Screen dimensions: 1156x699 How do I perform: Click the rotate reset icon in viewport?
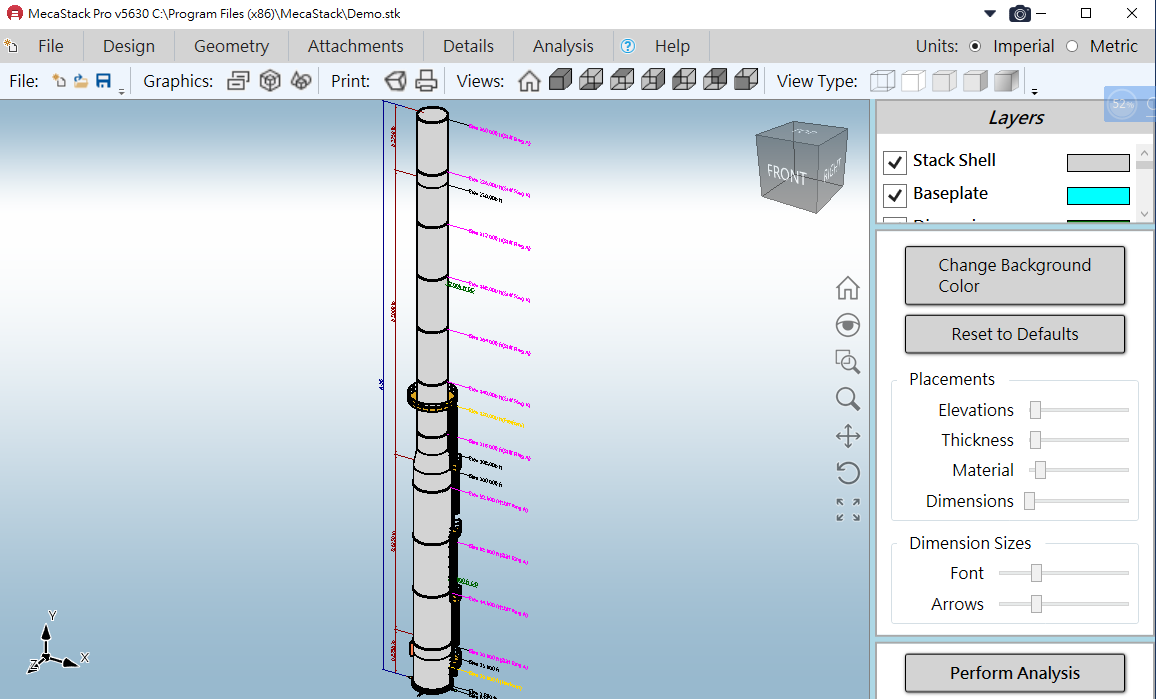point(847,473)
